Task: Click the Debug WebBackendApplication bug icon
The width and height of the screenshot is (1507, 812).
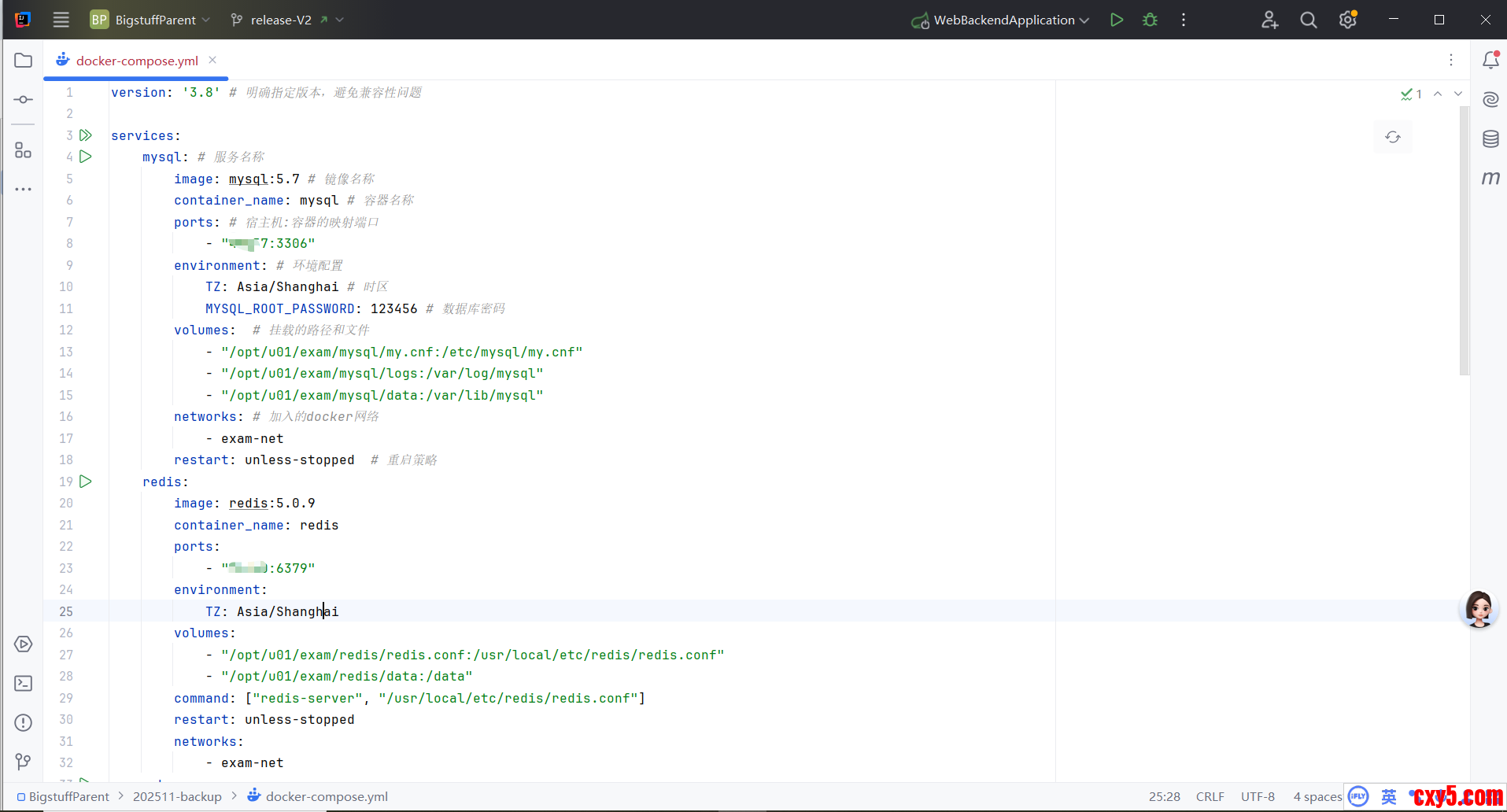Action: coord(1150,20)
